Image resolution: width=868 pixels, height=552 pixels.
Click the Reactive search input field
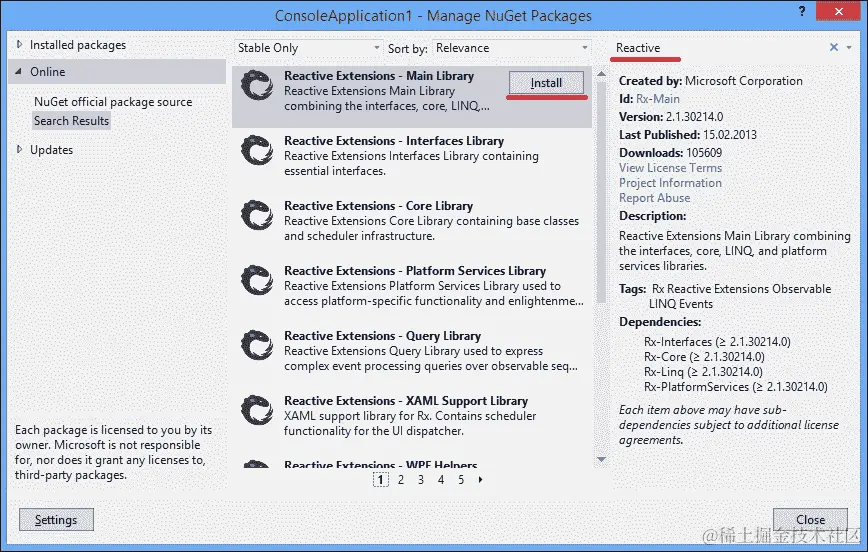click(x=717, y=48)
